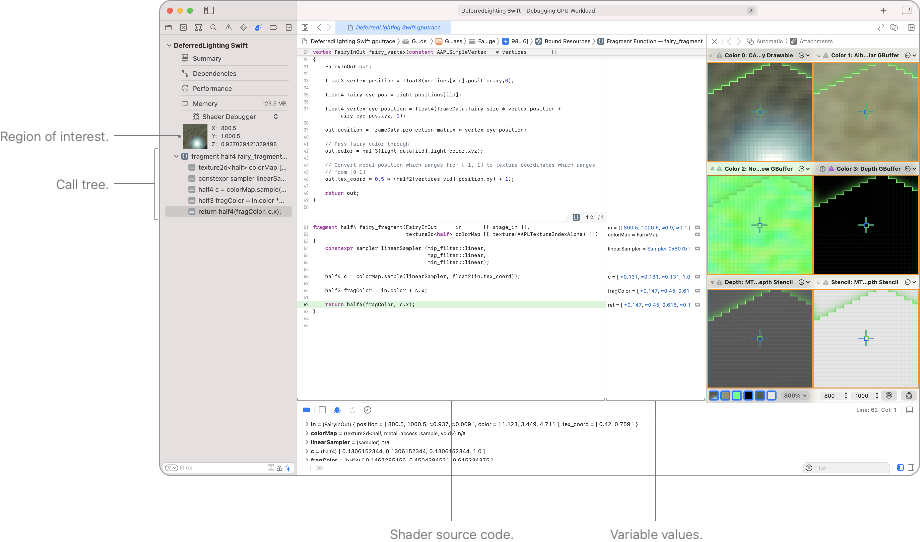Viewport: 920px width, 542px height.
Task: Toggle the blue channel color swatch
Action: click(748, 396)
